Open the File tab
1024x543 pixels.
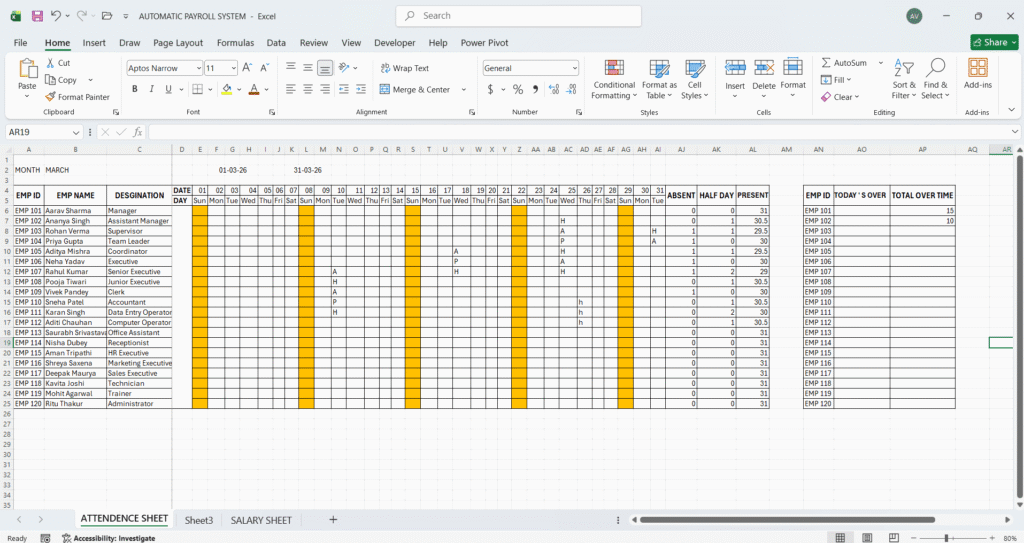(21, 42)
